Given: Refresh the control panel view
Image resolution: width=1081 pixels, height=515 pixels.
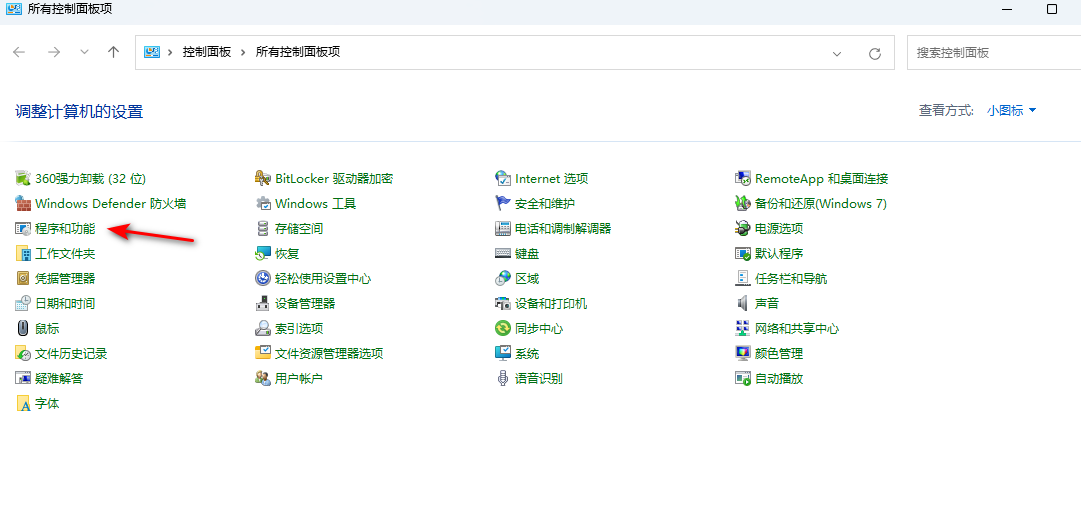Looking at the screenshot, I should coord(875,53).
